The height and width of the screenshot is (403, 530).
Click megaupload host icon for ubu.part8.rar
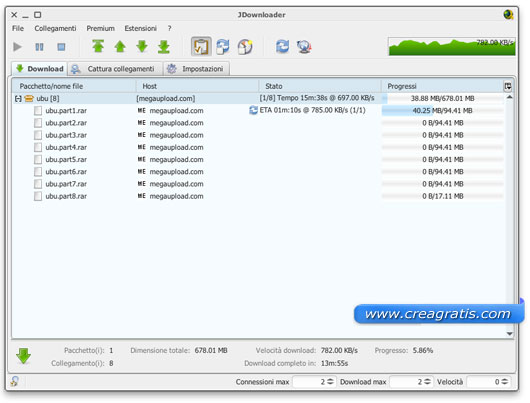[142, 196]
